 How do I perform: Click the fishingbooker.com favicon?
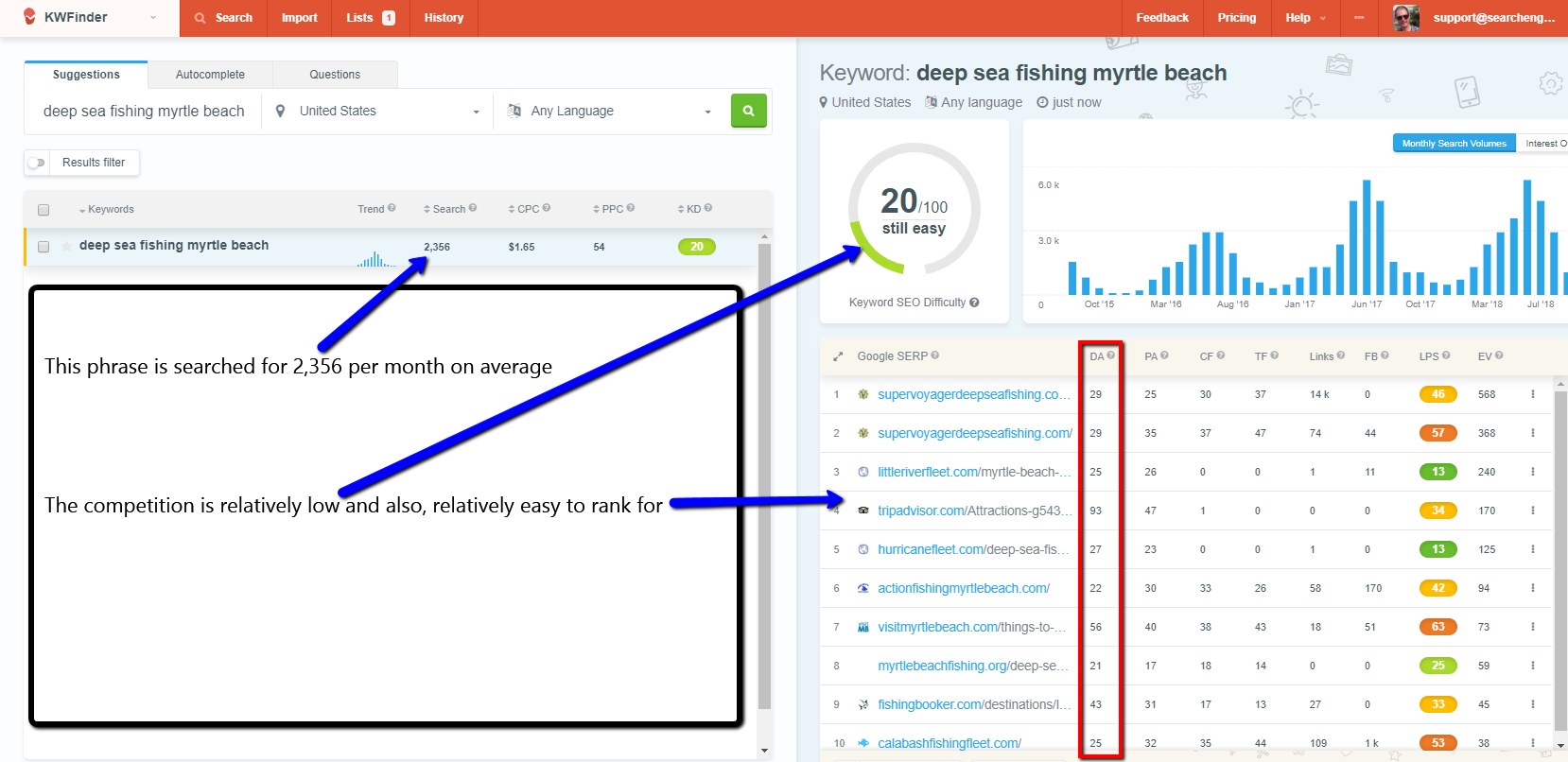point(862,704)
